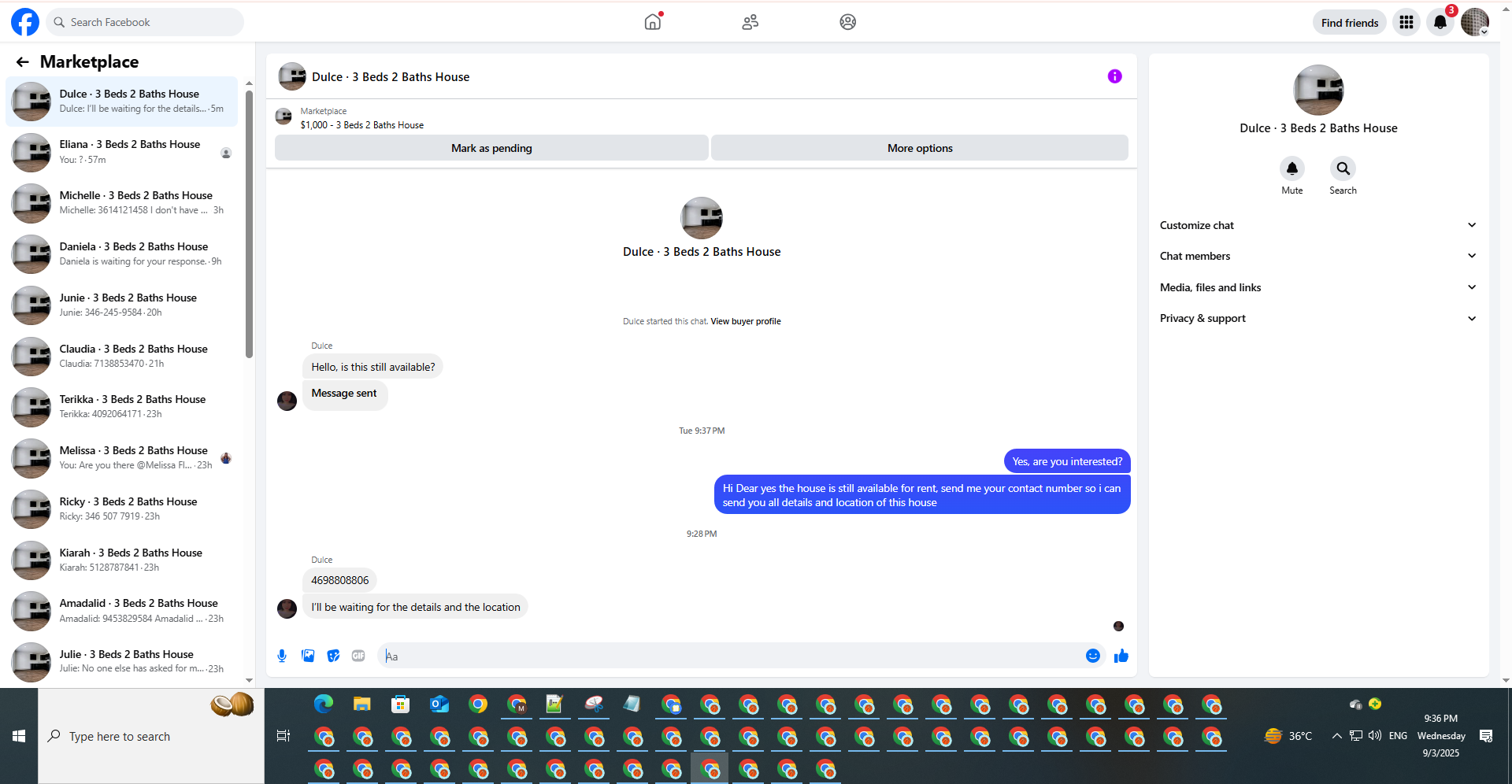
Task: Expand the Privacy & support section
Action: [x=1319, y=318]
